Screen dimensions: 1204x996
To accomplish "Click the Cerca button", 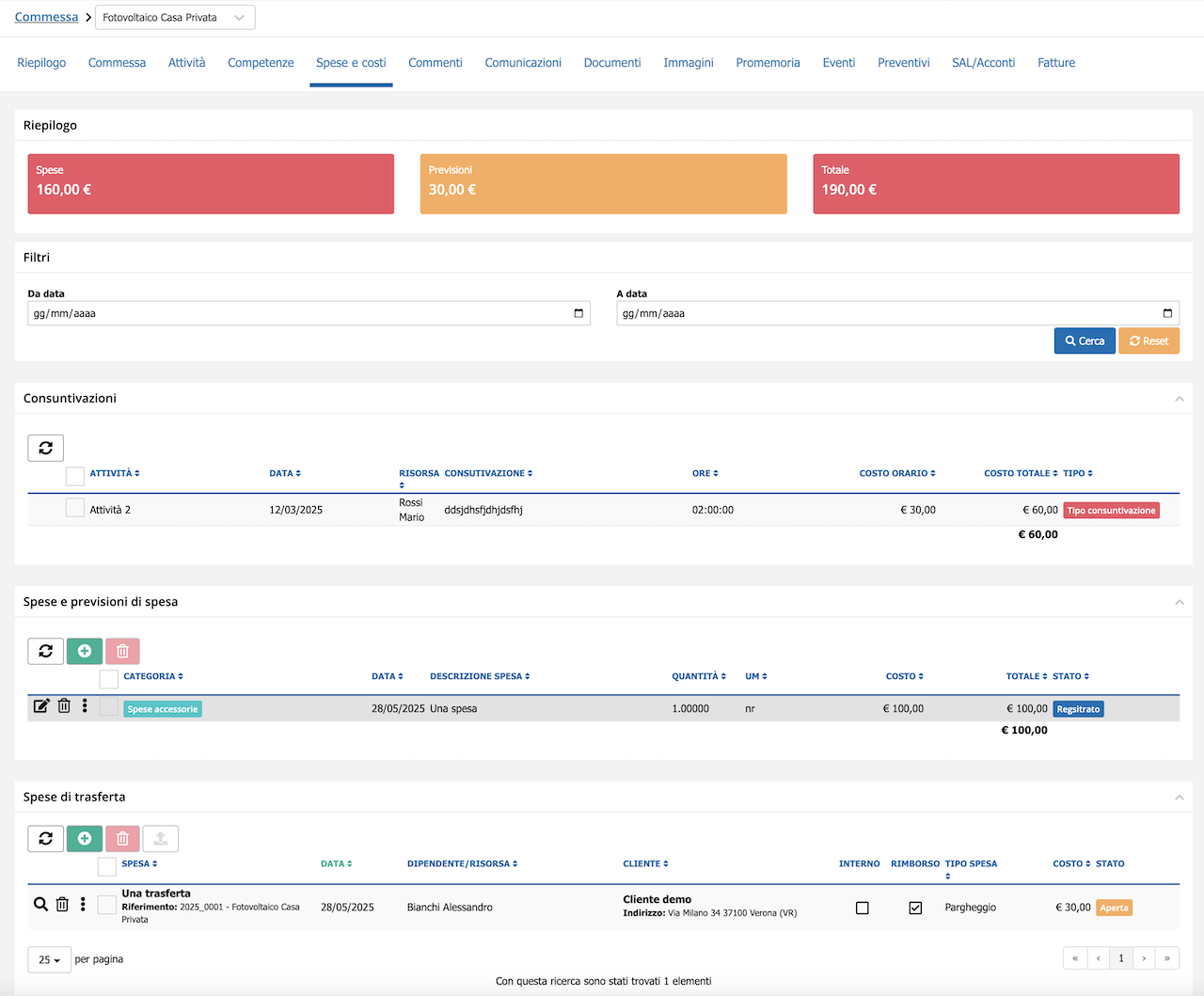I will [1085, 340].
